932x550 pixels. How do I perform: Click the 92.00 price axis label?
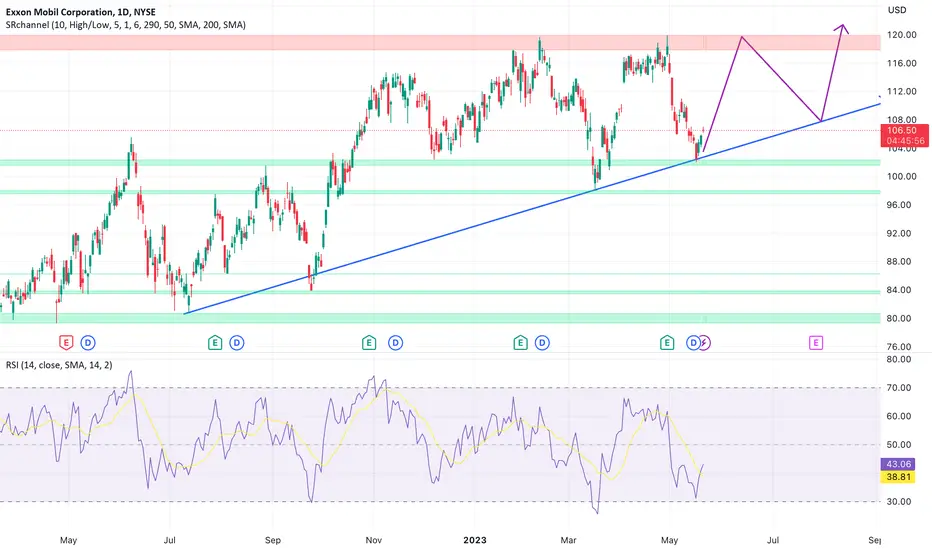pos(901,234)
